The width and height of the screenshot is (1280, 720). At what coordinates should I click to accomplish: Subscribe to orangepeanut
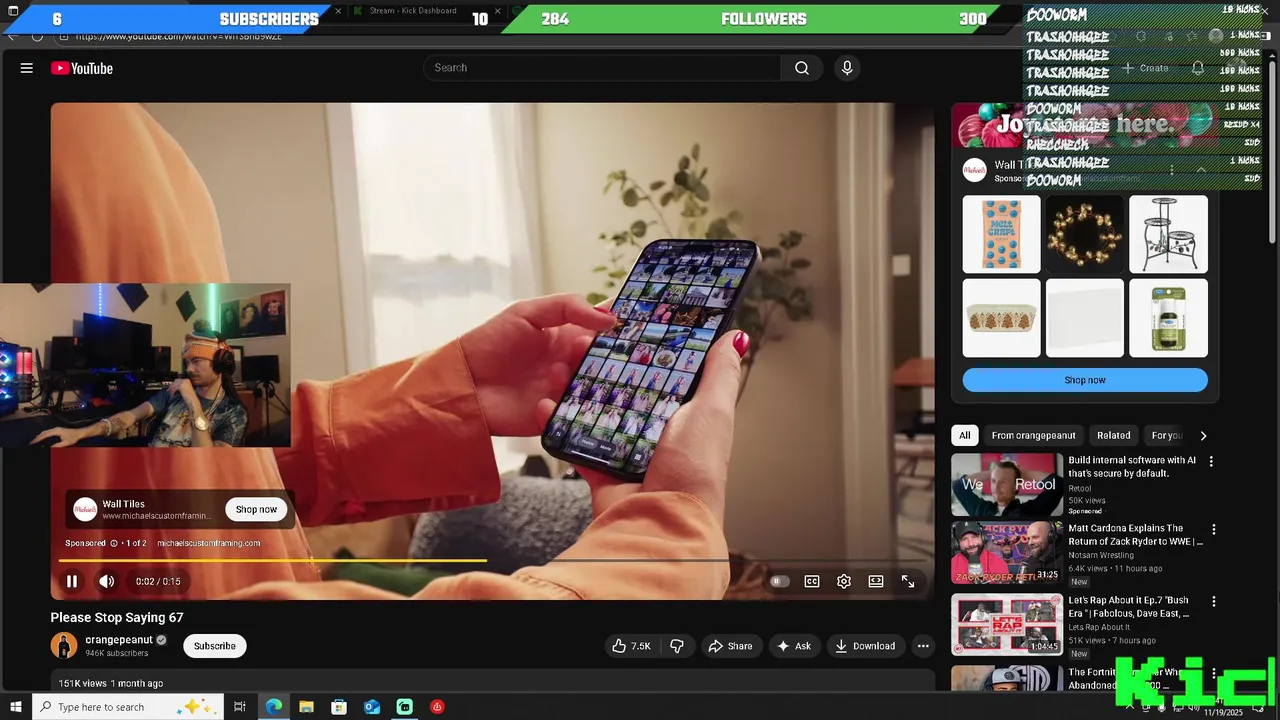(x=215, y=646)
